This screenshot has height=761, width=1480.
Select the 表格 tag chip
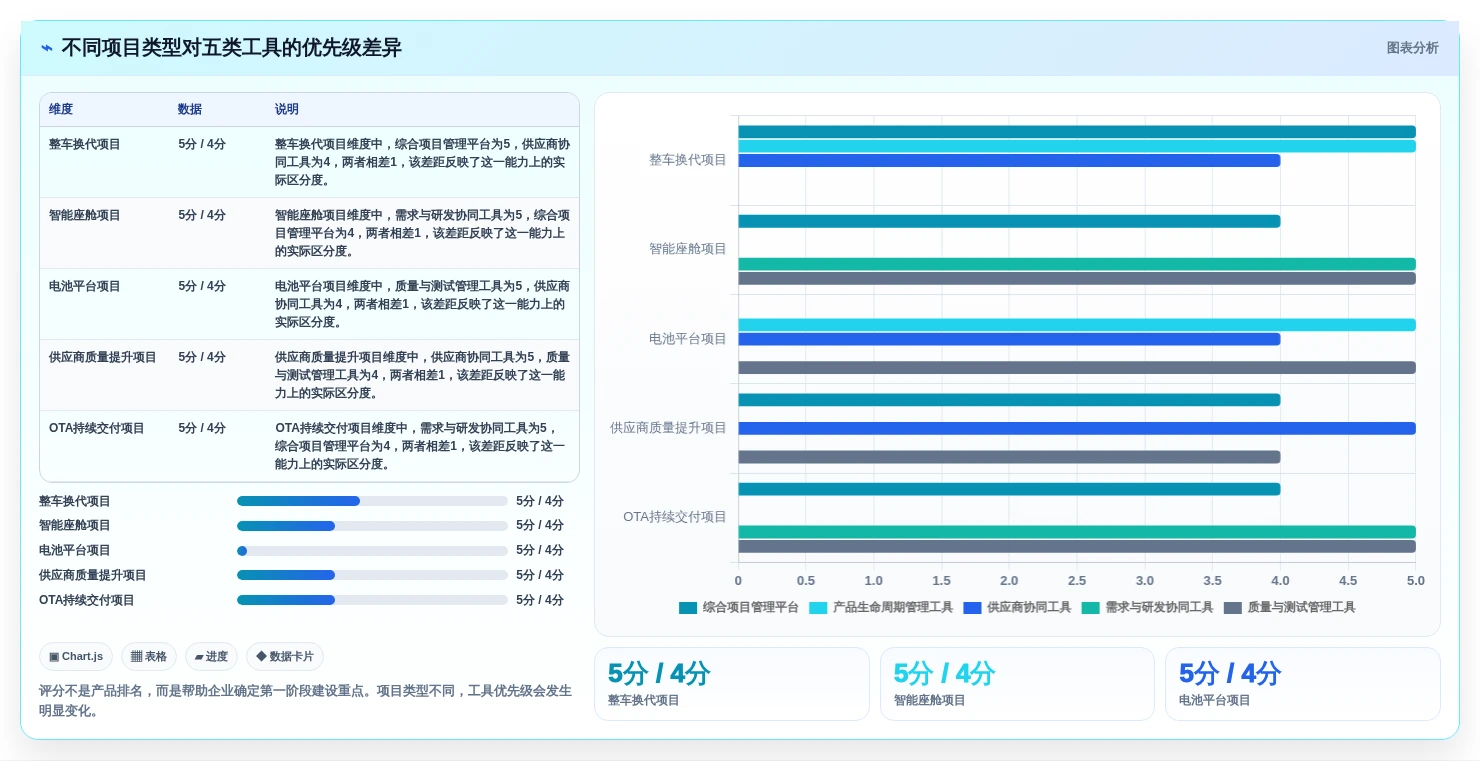pyautogui.click(x=149, y=656)
